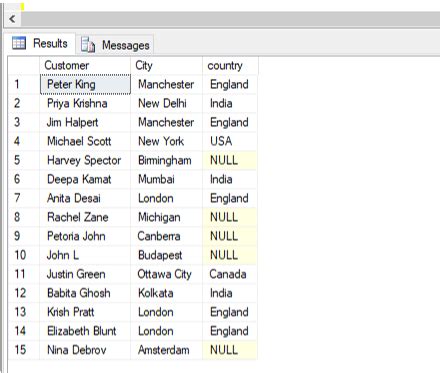The width and height of the screenshot is (444, 373).
Task: Click the New York city cell
Action: coord(166,141)
